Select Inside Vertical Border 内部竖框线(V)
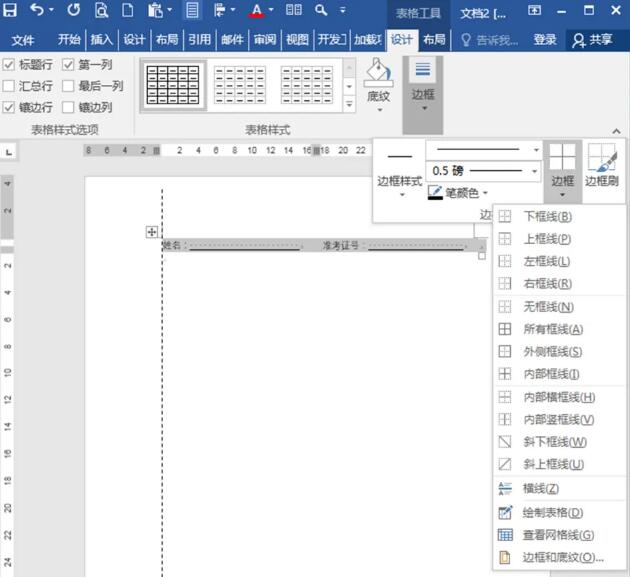The height and width of the screenshot is (577, 630). 559,419
